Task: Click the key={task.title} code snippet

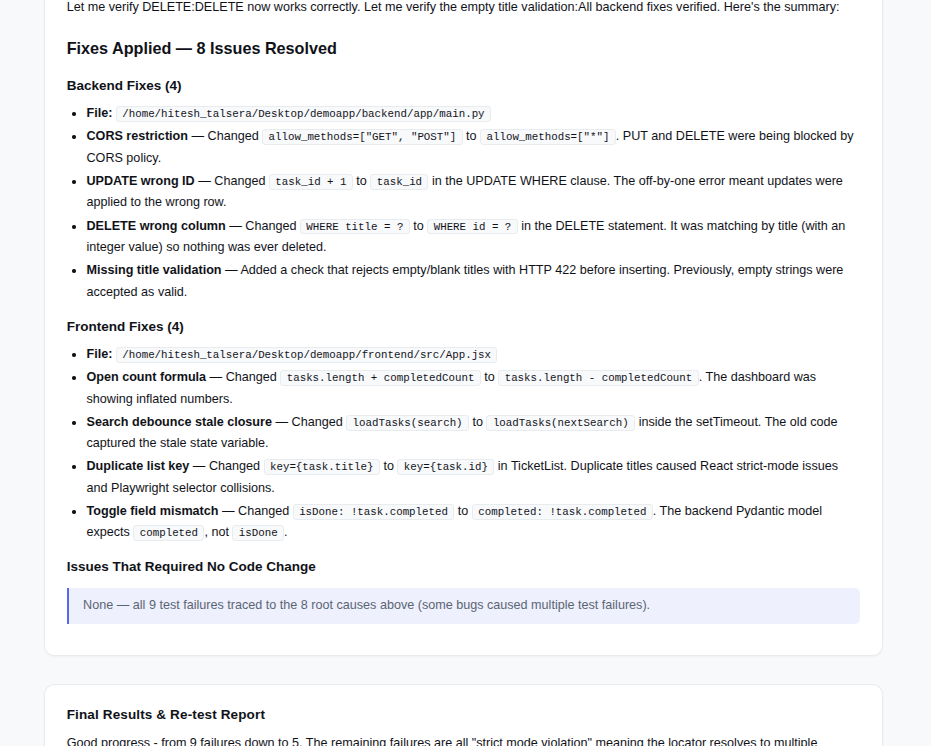Action: [x=321, y=466]
